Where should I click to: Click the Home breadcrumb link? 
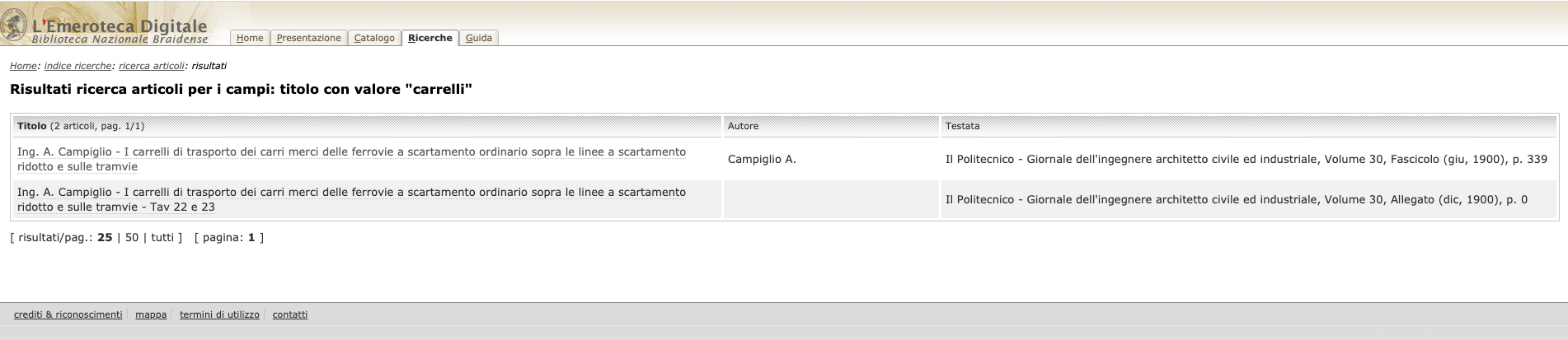(23, 66)
